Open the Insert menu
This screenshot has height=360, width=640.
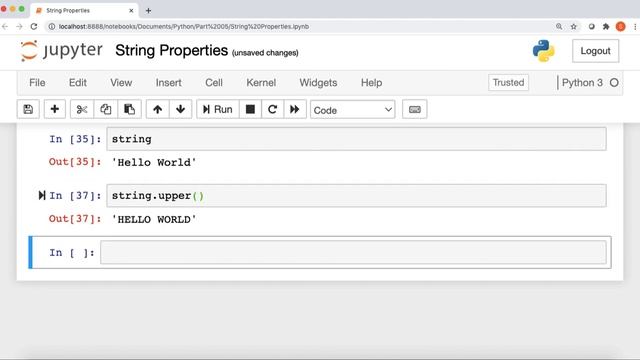[x=169, y=83]
